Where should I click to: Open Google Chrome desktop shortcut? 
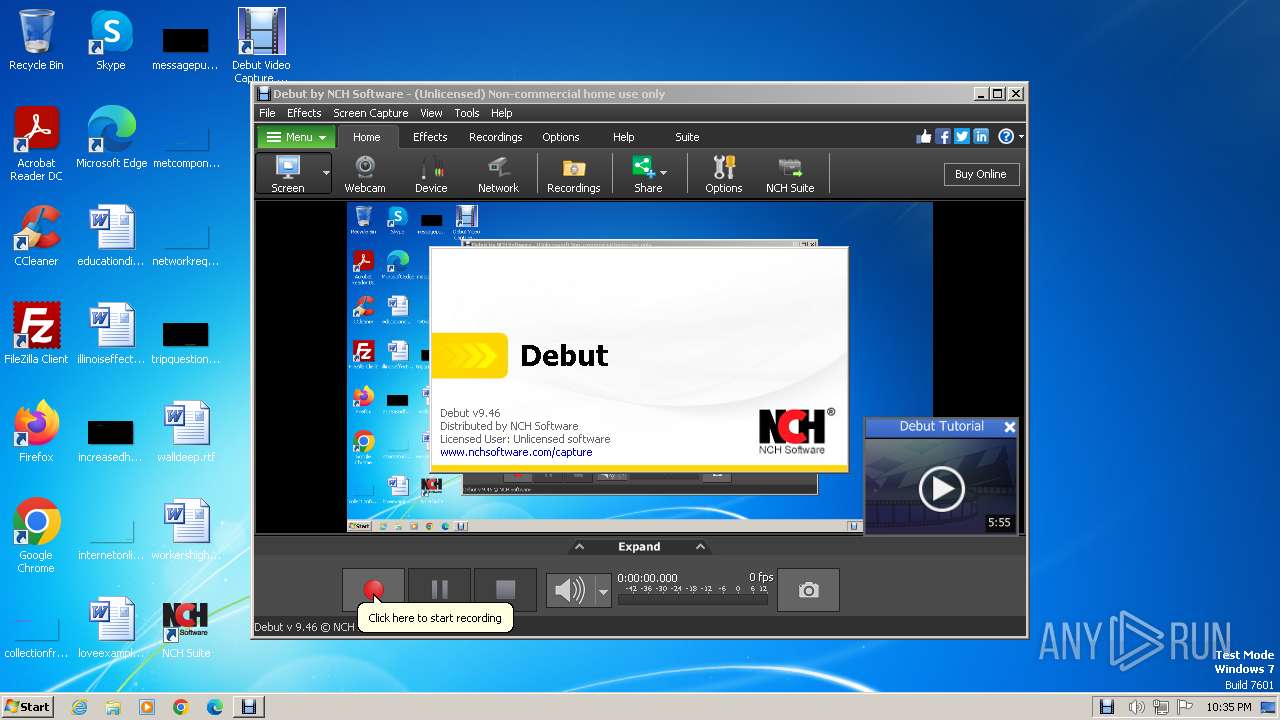(36, 536)
